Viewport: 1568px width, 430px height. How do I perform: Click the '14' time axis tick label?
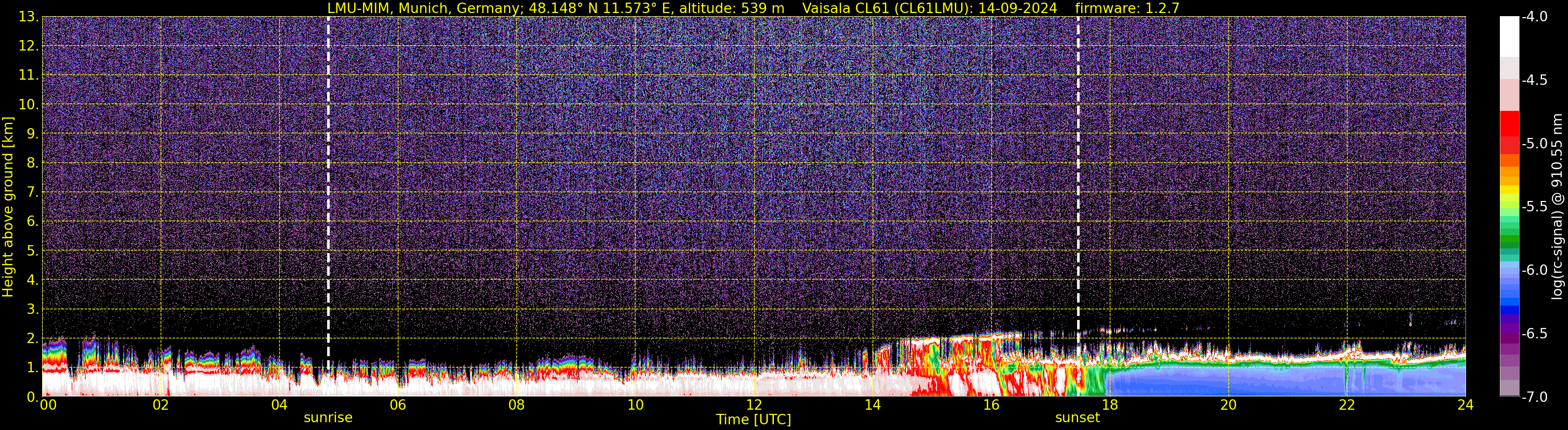pos(873,405)
